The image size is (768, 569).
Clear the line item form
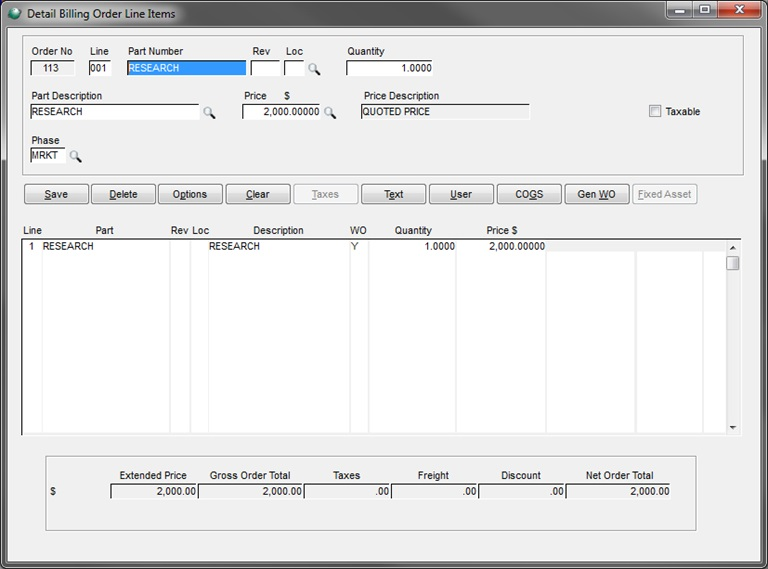pos(258,194)
